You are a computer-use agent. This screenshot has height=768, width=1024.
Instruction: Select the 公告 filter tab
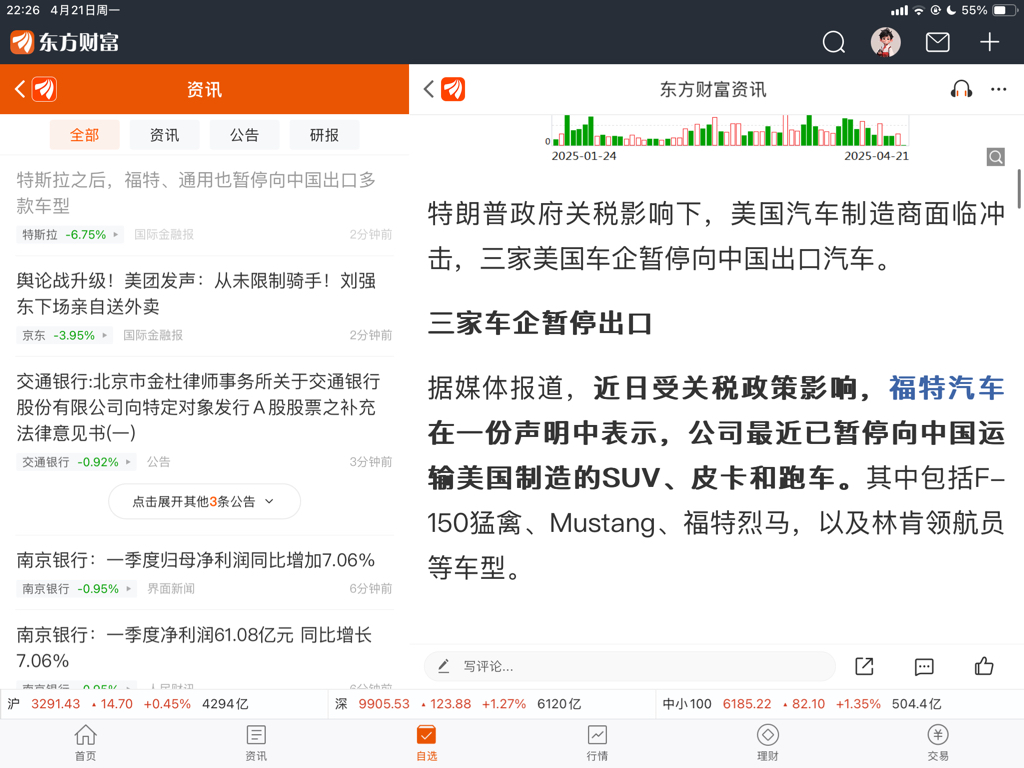coord(244,135)
